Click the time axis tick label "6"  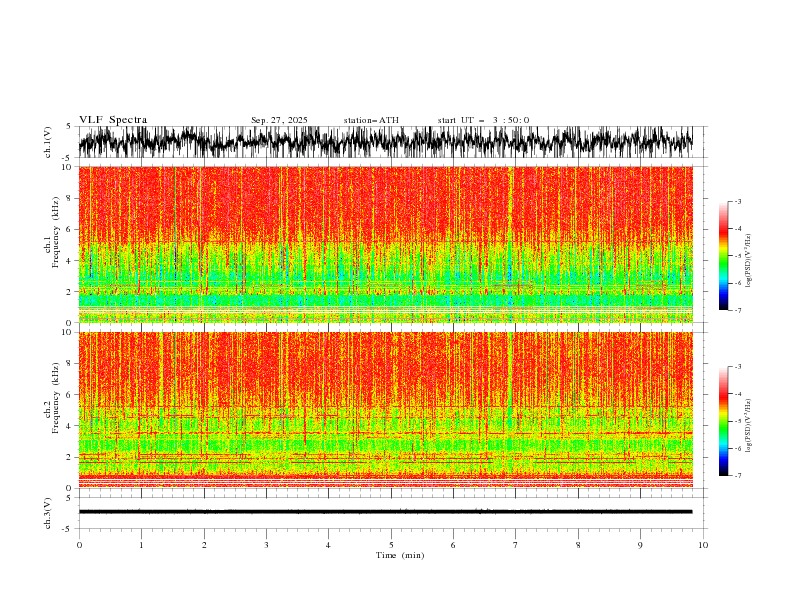tap(453, 545)
